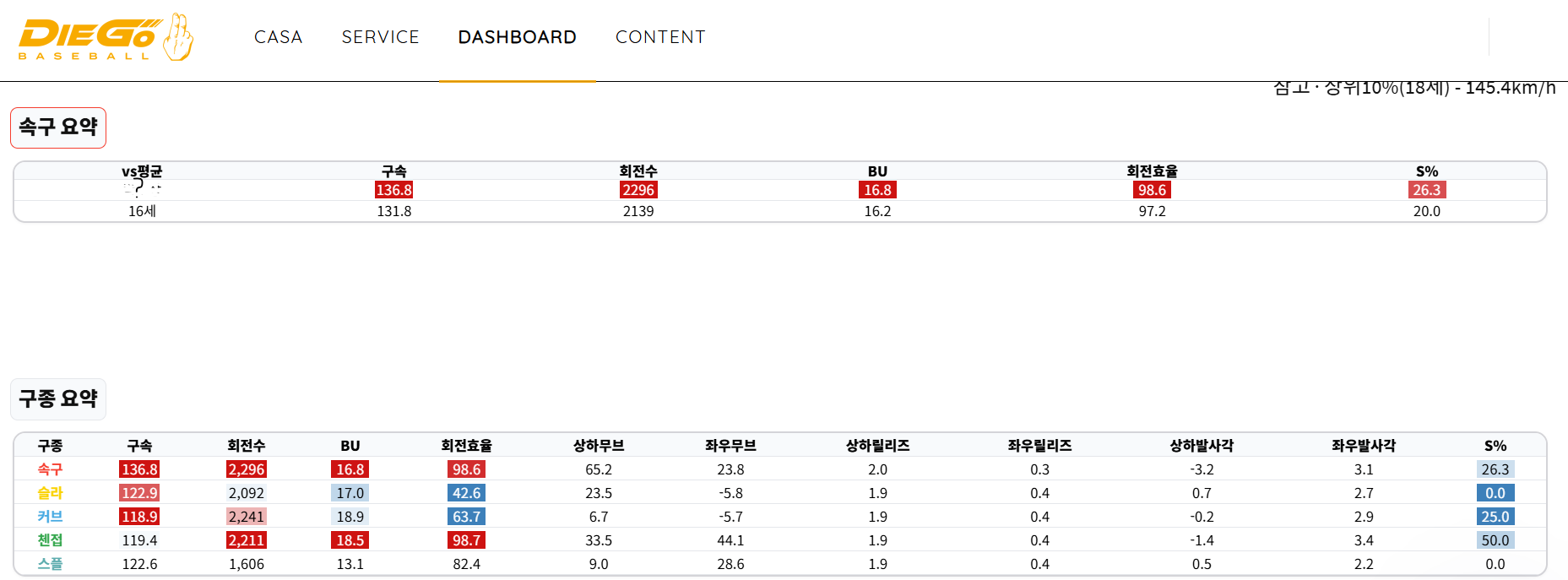1568x580 pixels.
Task: Click the 상위10% 145.4km/h reference text
Action: click(x=1413, y=88)
